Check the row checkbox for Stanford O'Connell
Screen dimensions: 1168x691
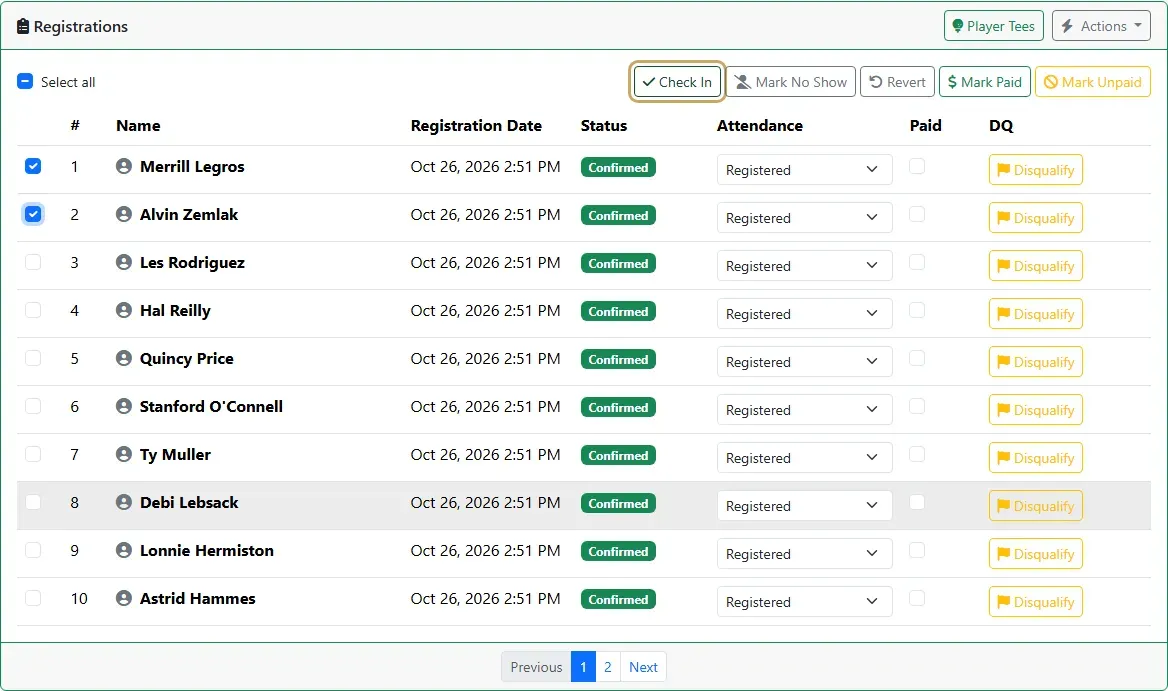click(33, 406)
